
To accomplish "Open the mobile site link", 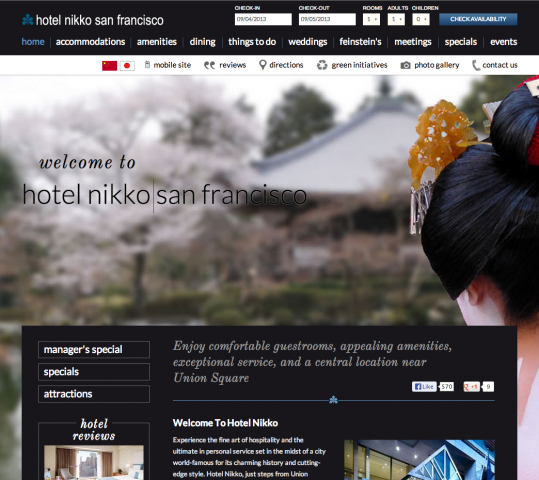I will 172,65.
